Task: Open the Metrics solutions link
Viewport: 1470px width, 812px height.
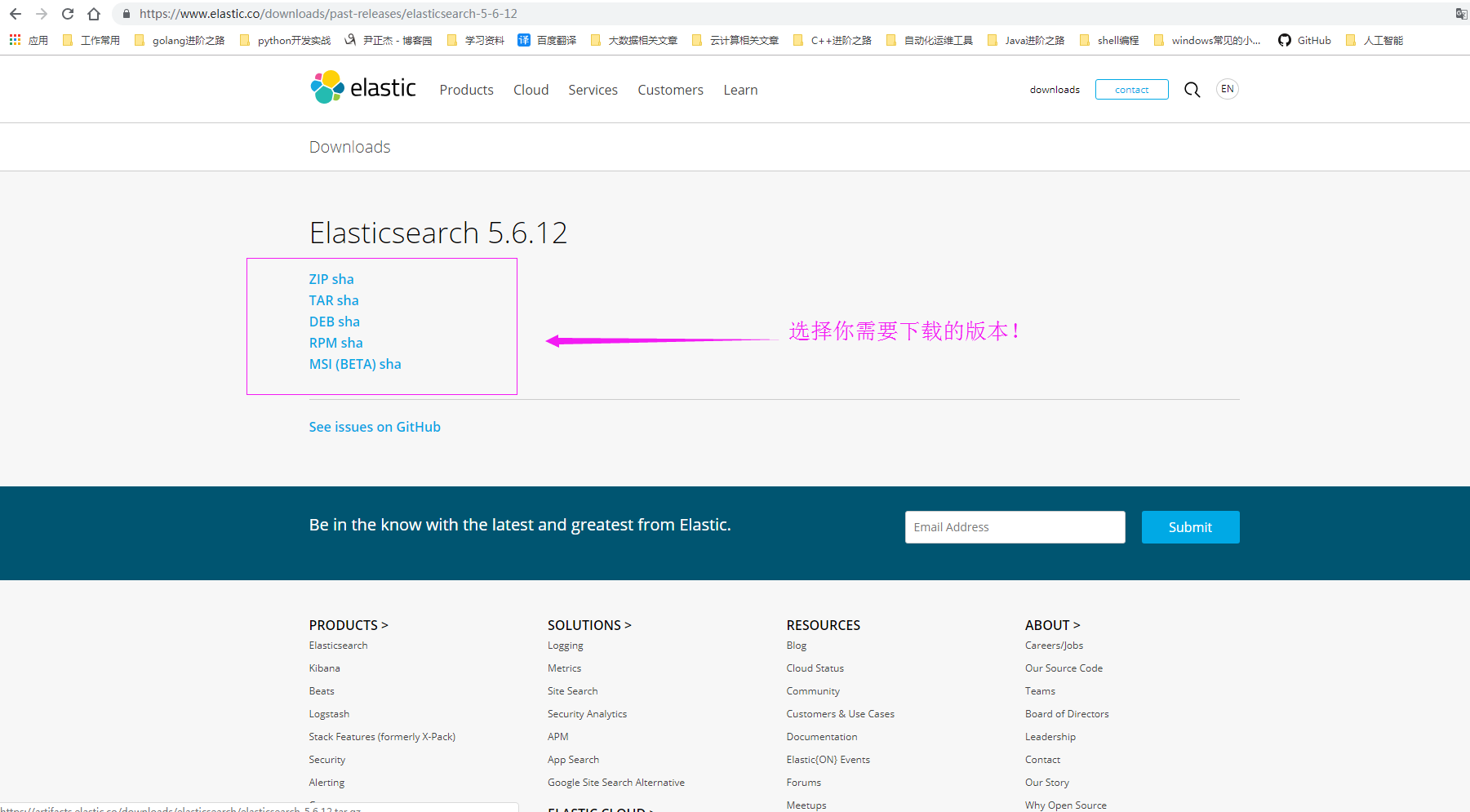Action: (x=564, y=668)
